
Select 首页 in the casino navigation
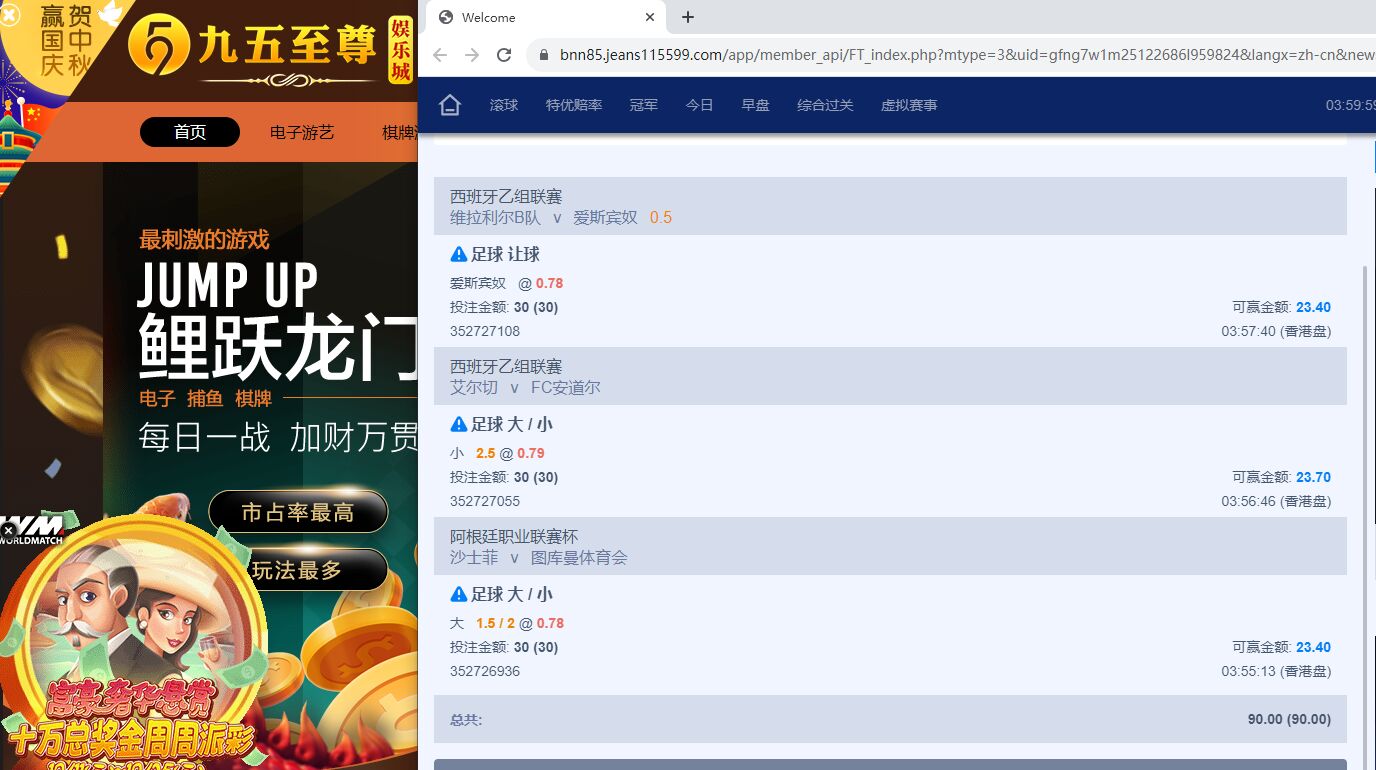190,132
